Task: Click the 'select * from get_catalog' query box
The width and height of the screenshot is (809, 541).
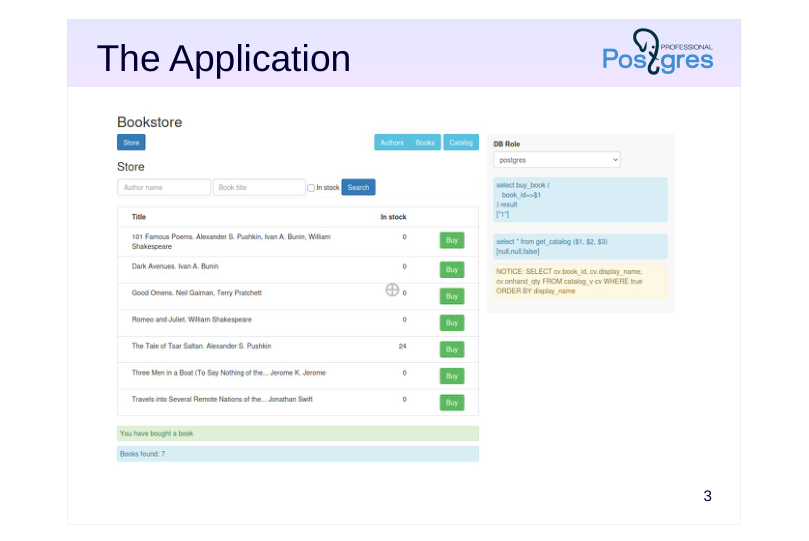Action: coord(580,247)
